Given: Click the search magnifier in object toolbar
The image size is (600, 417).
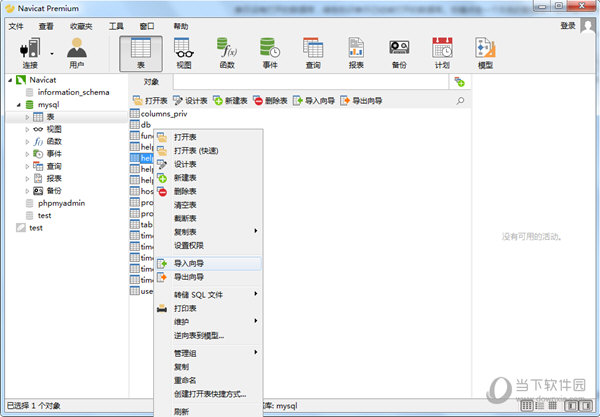Looking at the screenshot, I should (x=460, y=101).
